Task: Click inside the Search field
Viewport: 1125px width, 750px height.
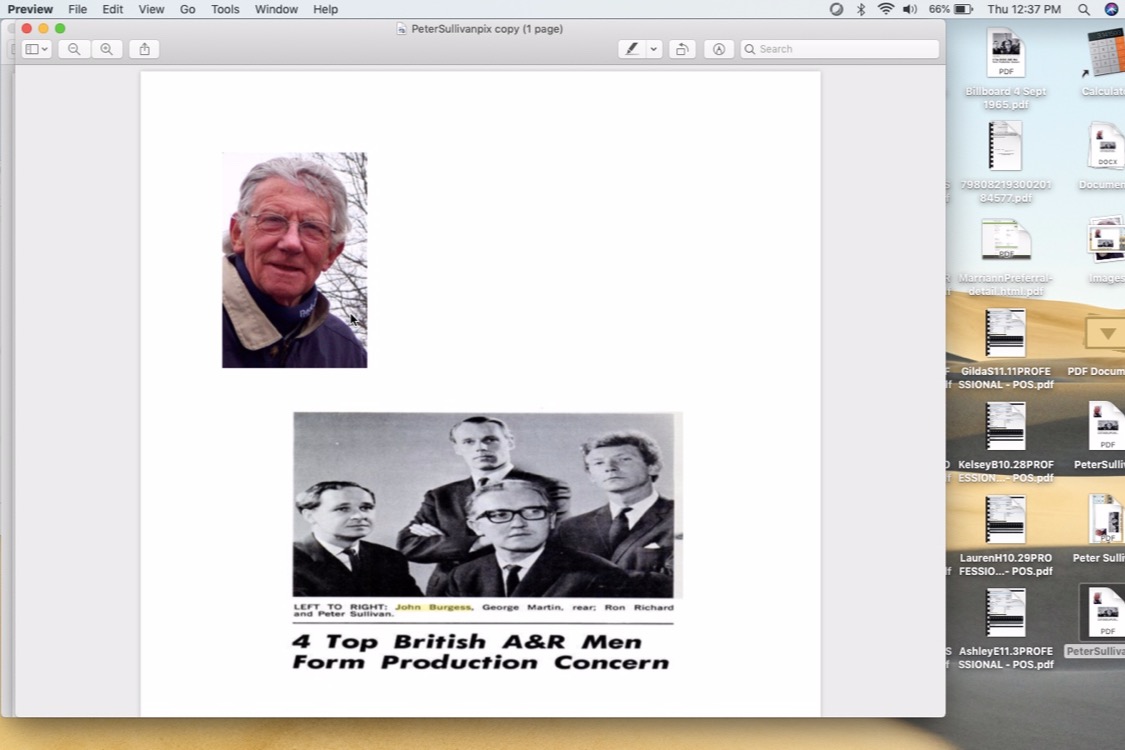Action: (x=840, y=48)
